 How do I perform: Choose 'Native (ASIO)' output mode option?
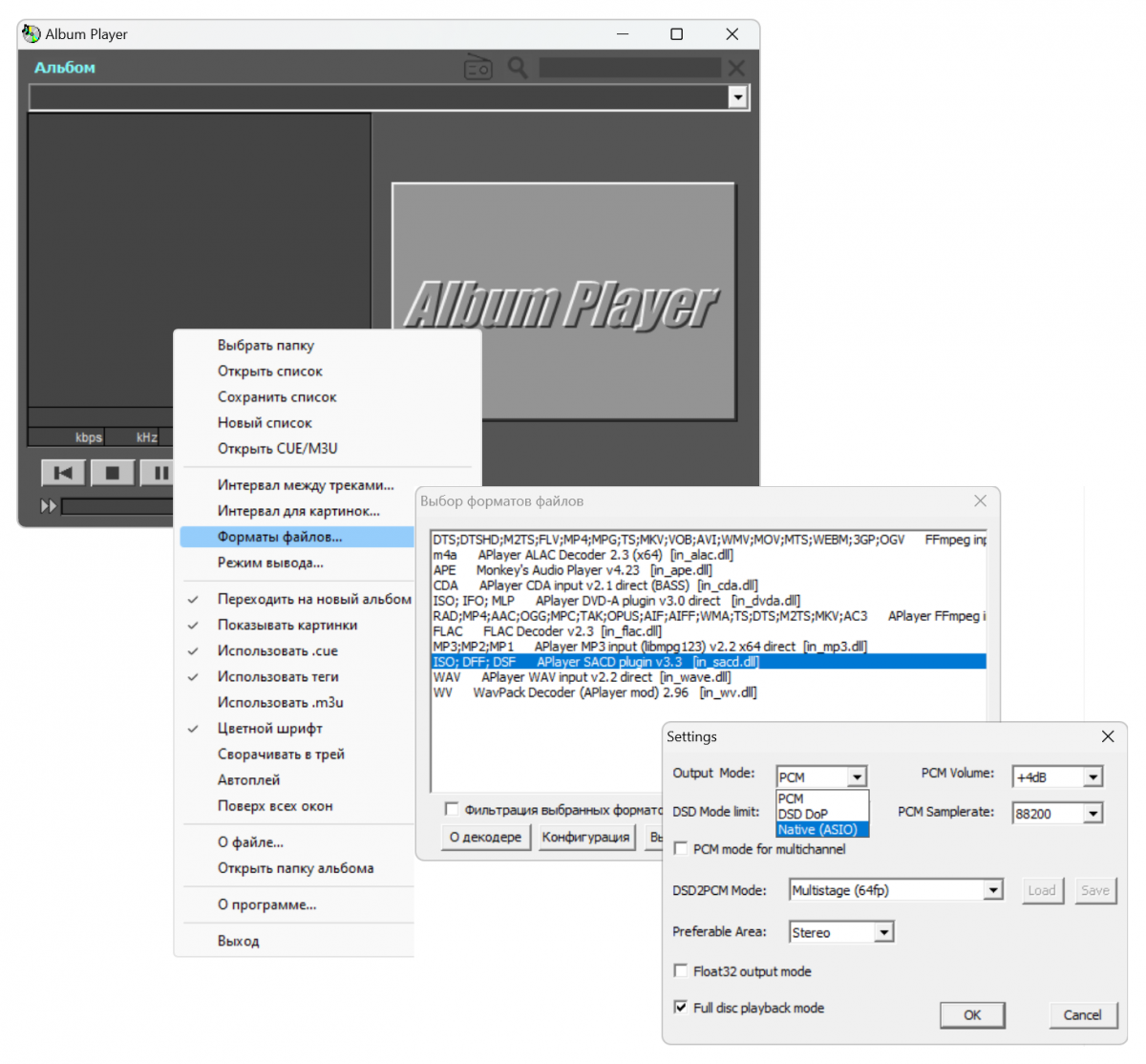pos(822,829)
